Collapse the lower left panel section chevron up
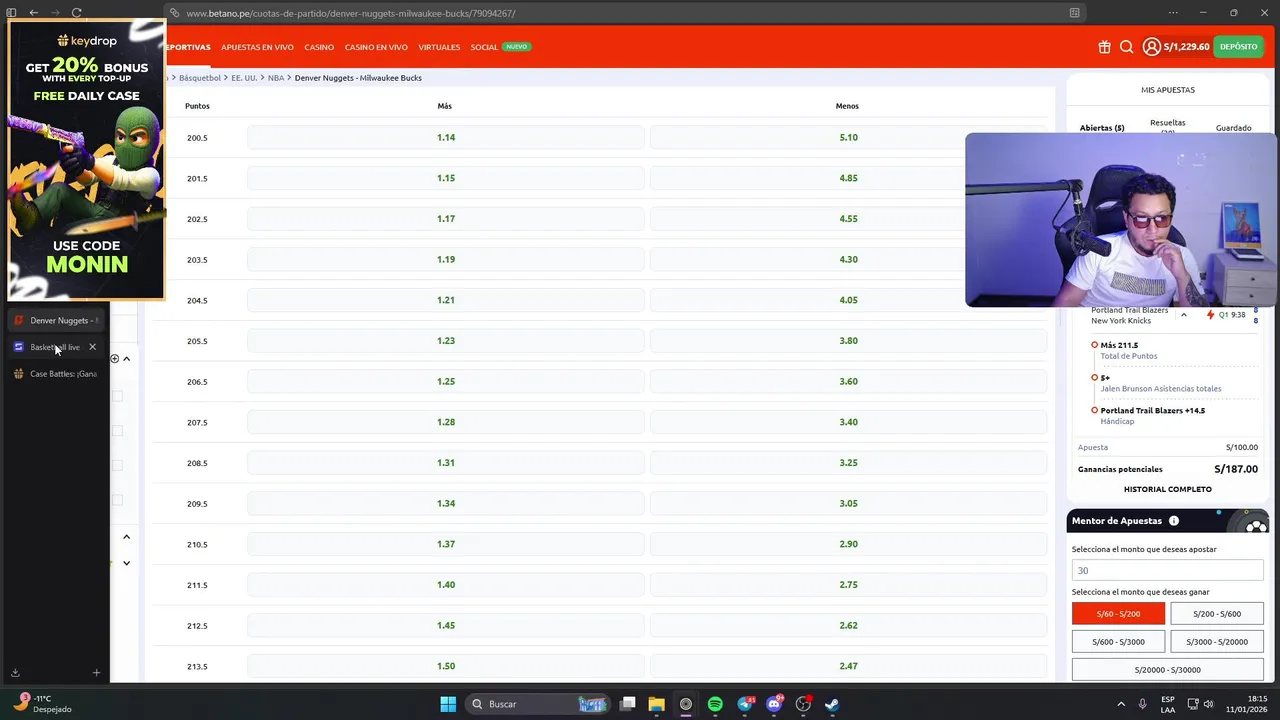Image resolution: width=1280 pixels, height=720 pixels. click(126, 537)
